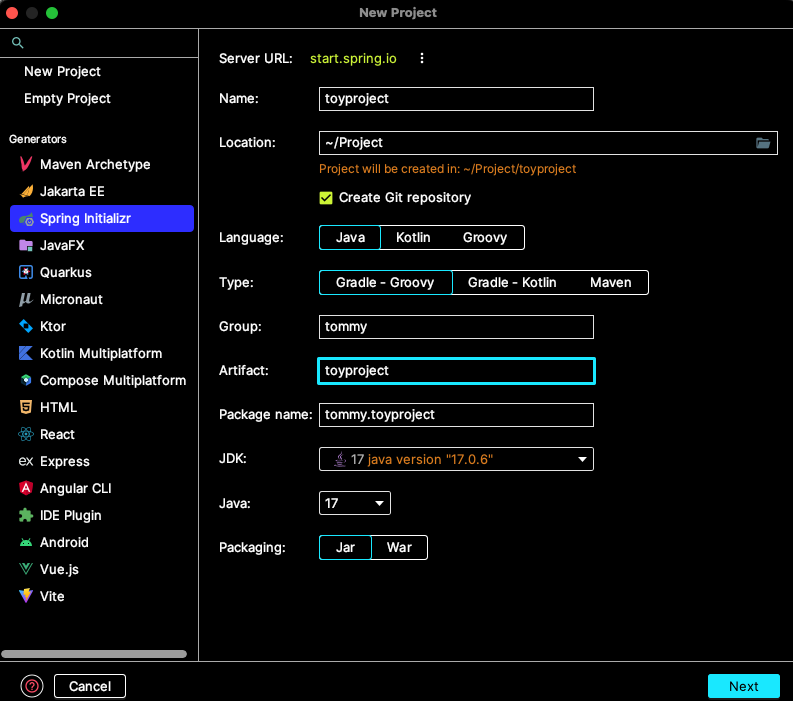793x701 pixels.
Task: Click the Spring Initializr icon
Action: (26, 218)
